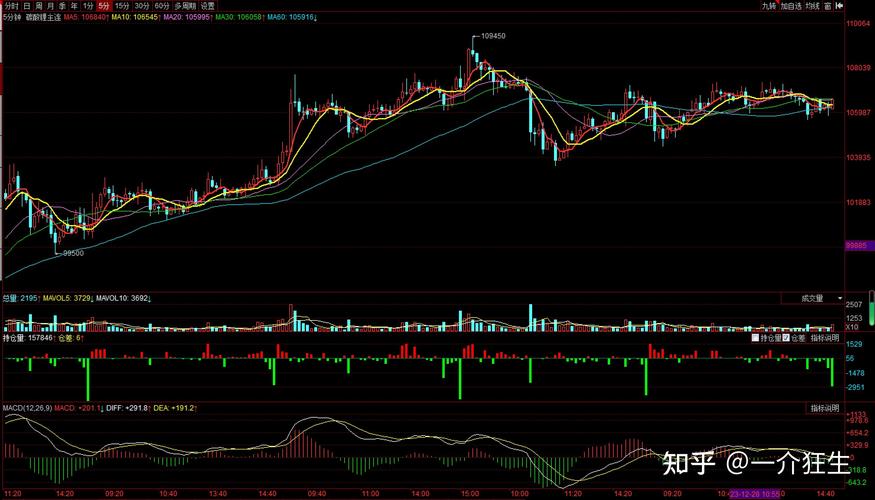Click the MACD(12,26,9) indicator label
This screenshot has height=500, width=875.
click(25, 408)
